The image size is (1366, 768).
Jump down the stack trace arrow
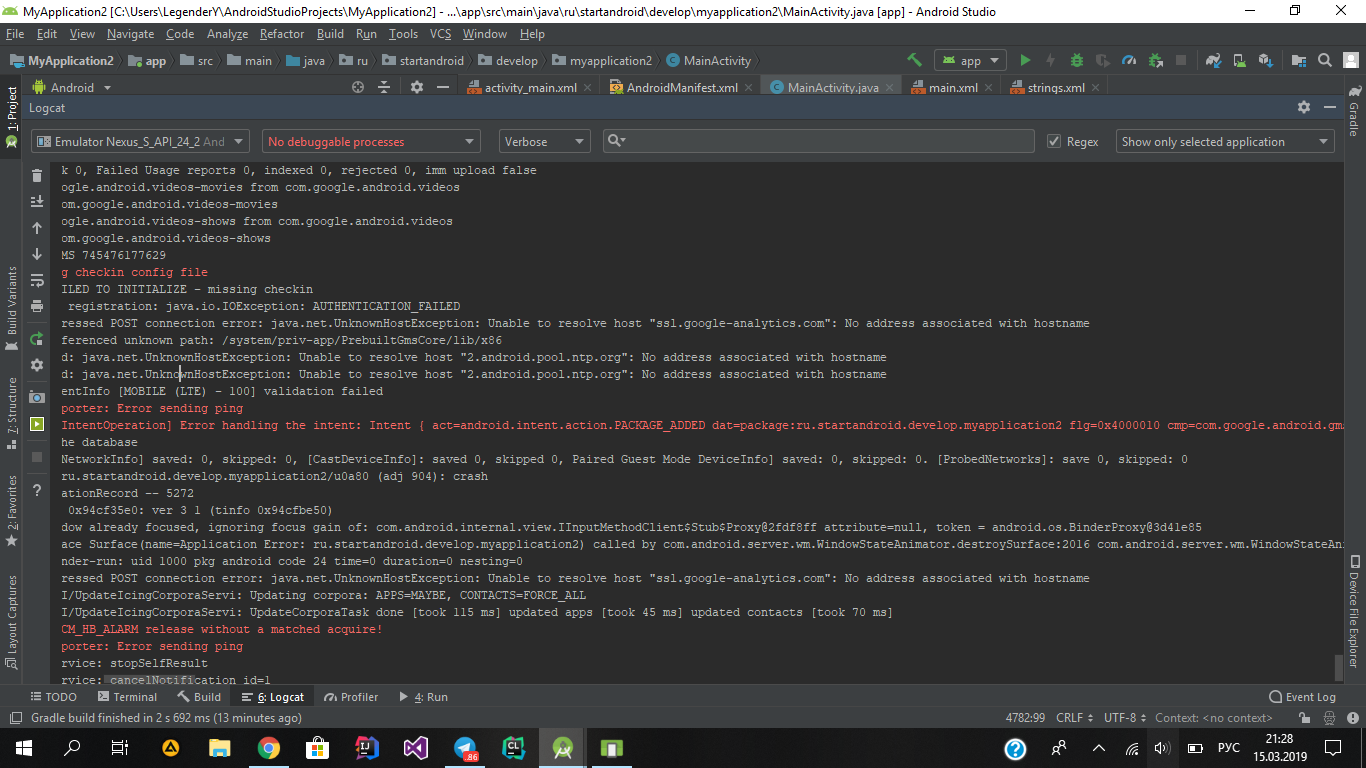pyautogui.click(x=37, y=254)
